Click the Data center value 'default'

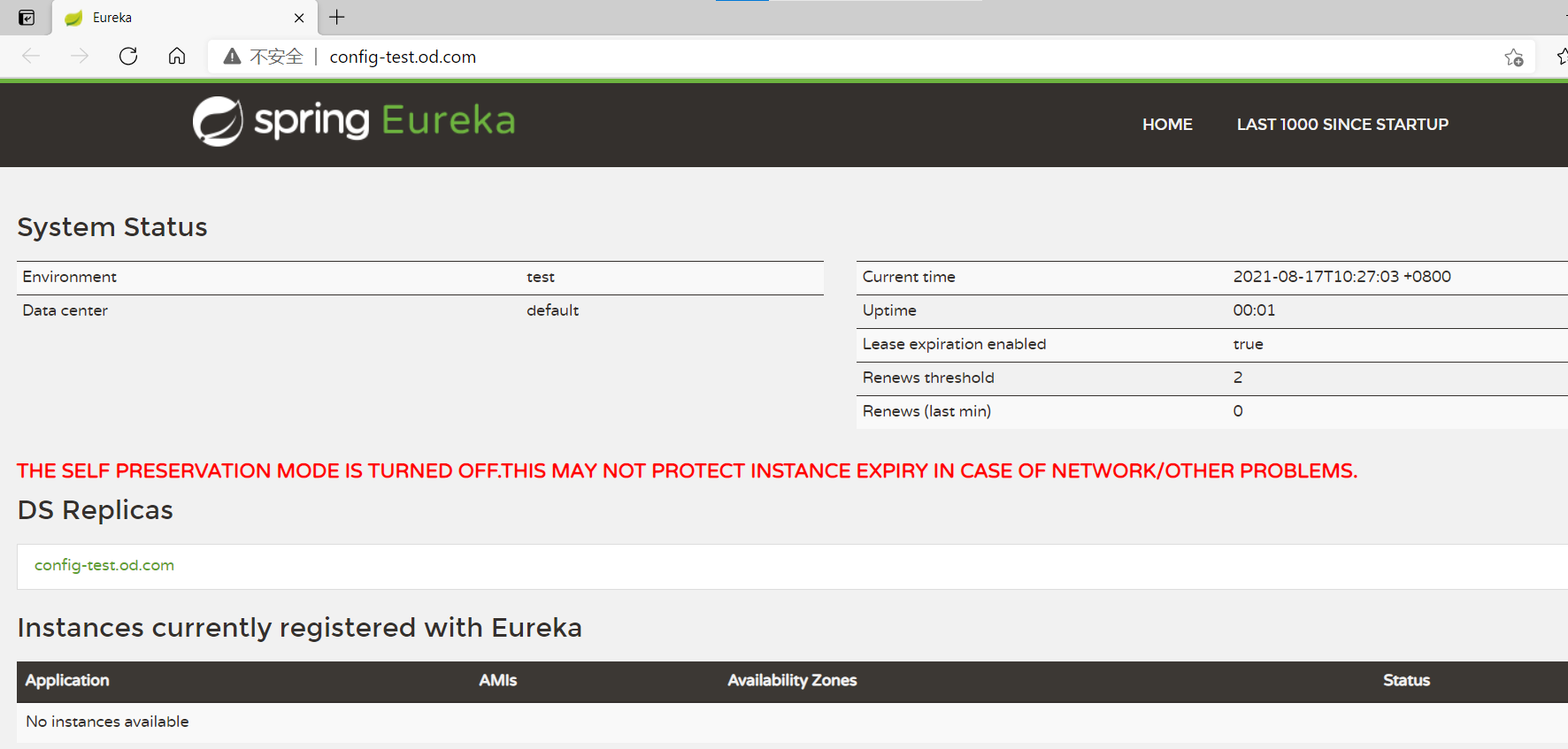tap(552, 310)
